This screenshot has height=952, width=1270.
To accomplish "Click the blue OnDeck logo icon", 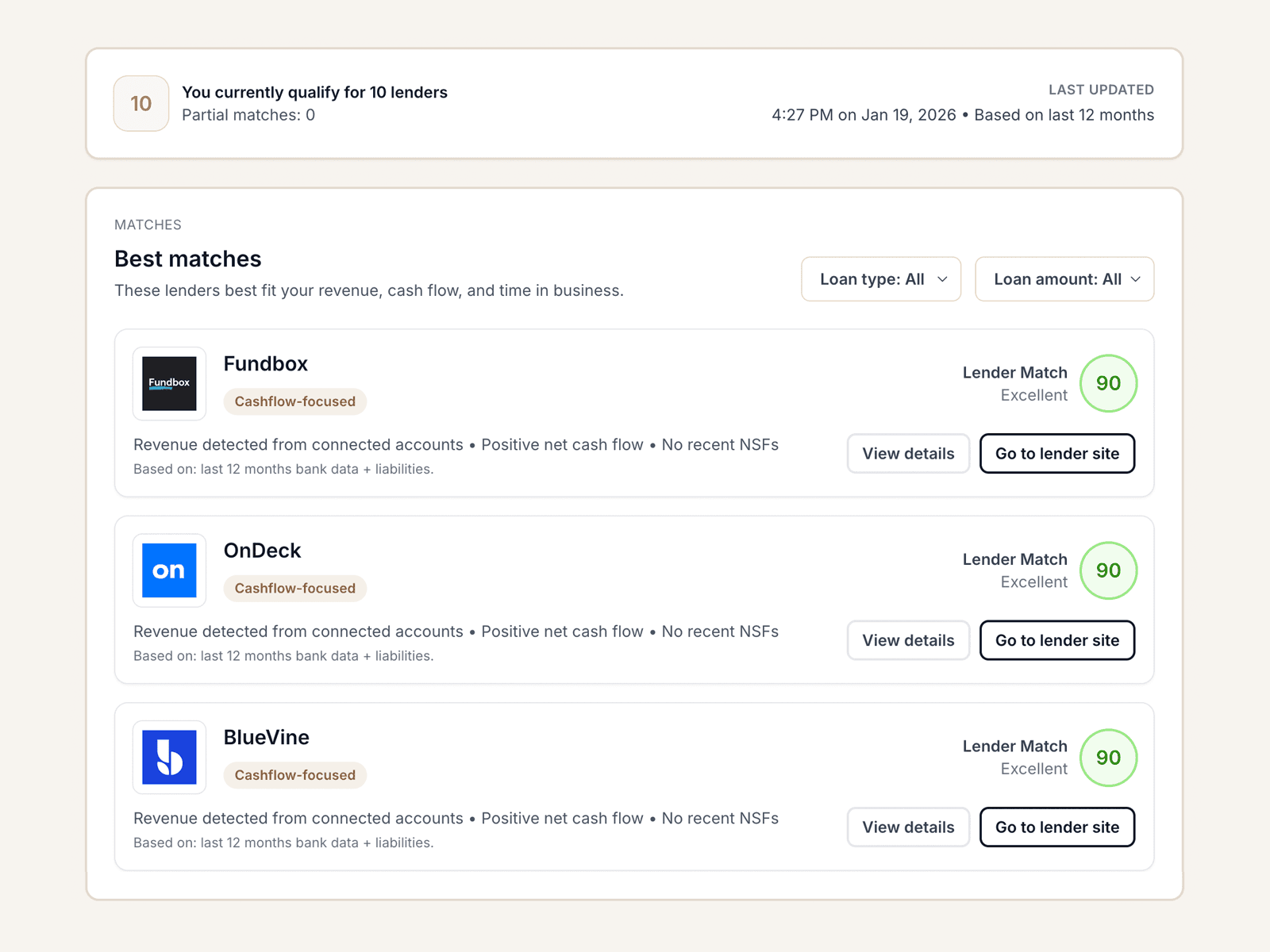I will point(169,570).
